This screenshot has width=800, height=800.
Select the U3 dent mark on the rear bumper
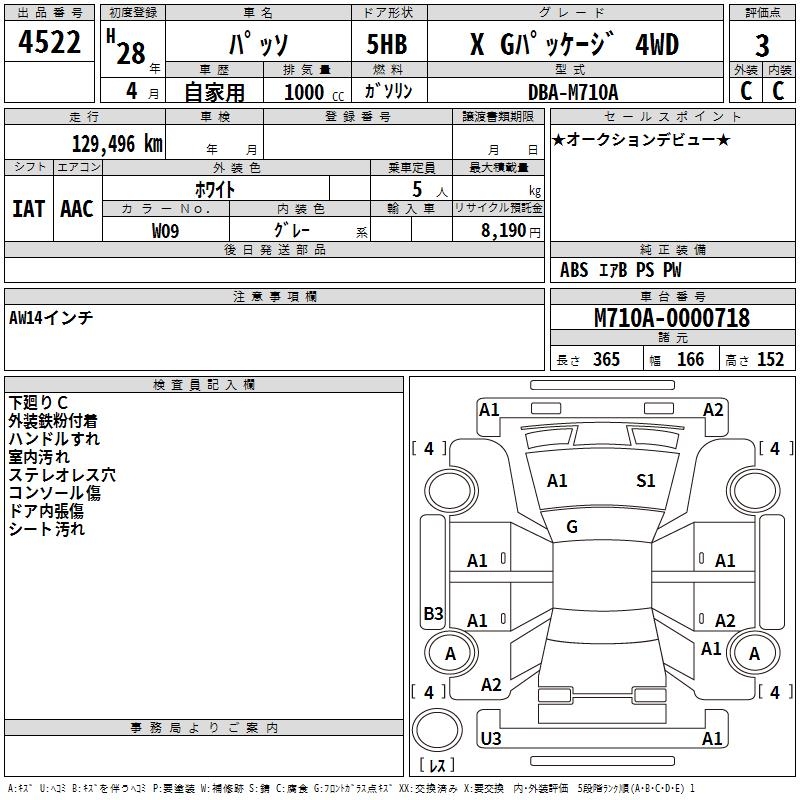491,738
